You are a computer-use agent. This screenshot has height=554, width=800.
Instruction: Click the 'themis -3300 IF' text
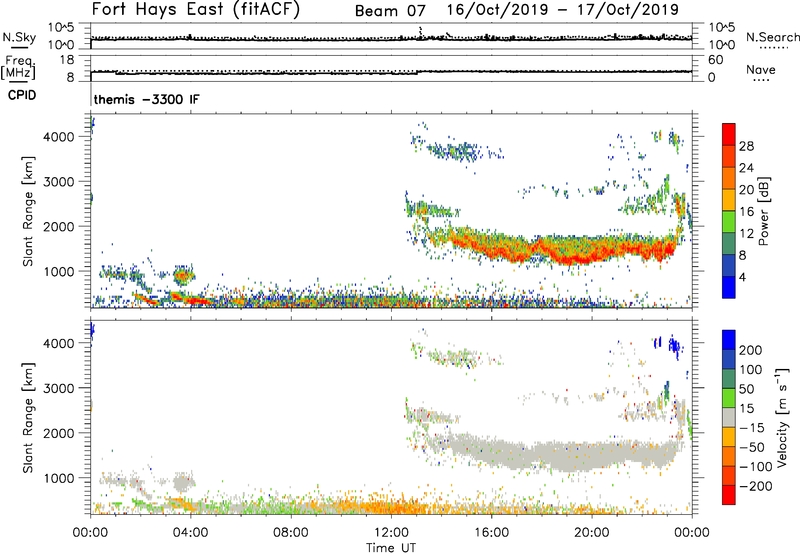coord(146,99)
